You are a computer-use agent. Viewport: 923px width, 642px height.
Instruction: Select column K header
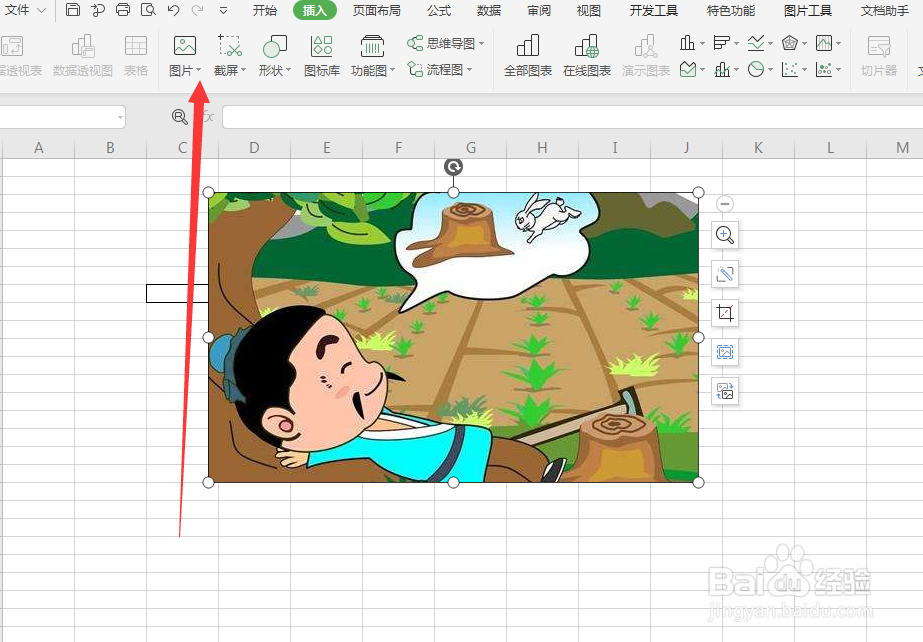tap(758, 148)
